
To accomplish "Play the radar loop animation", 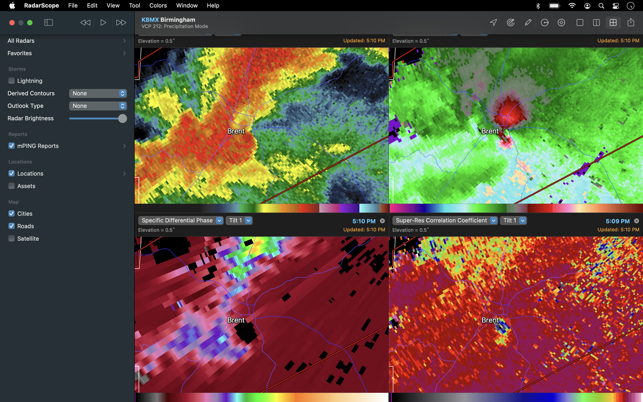I will (x=103, y=23).
